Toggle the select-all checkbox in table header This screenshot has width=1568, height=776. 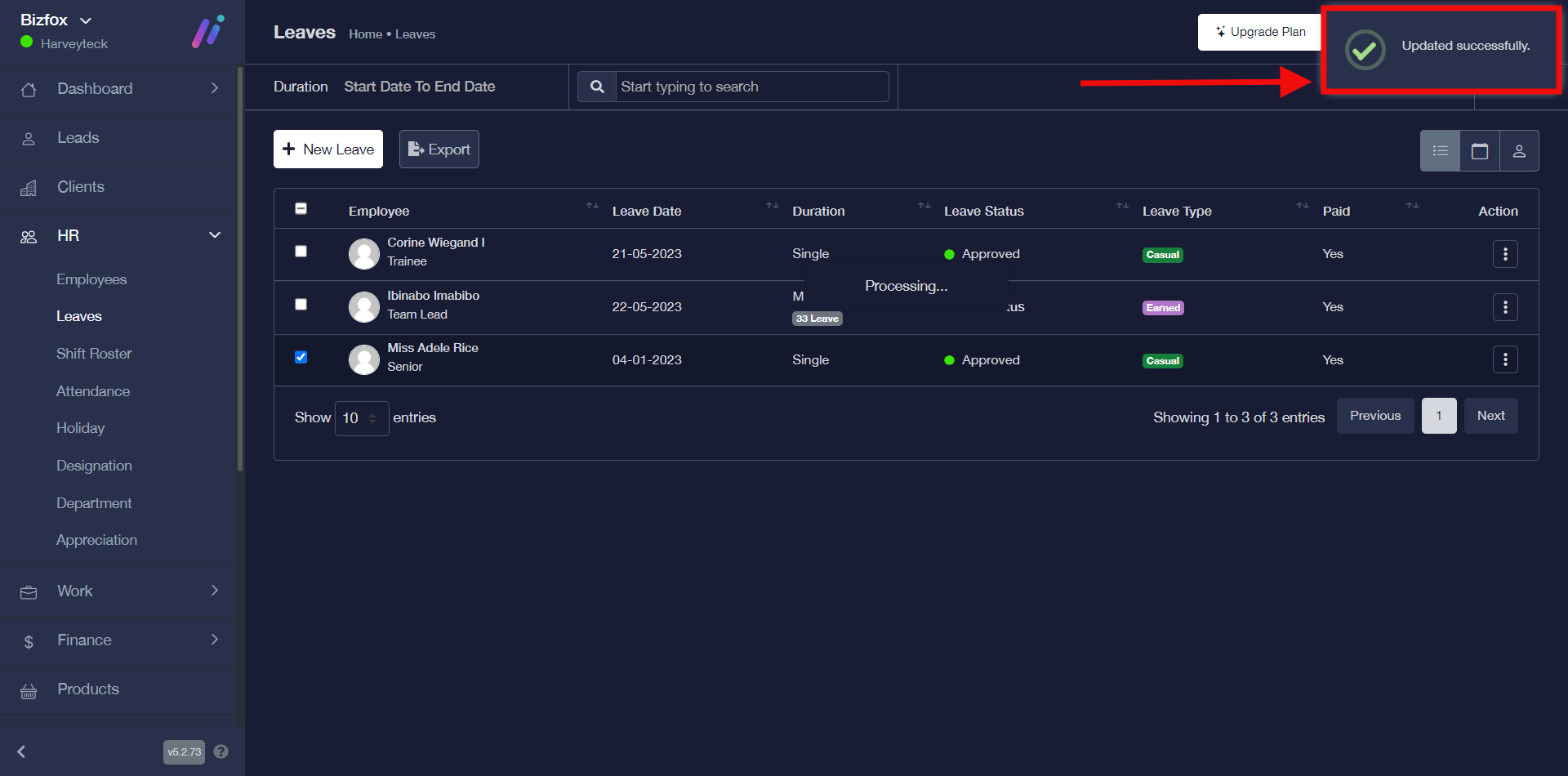[x=301, y=209]
